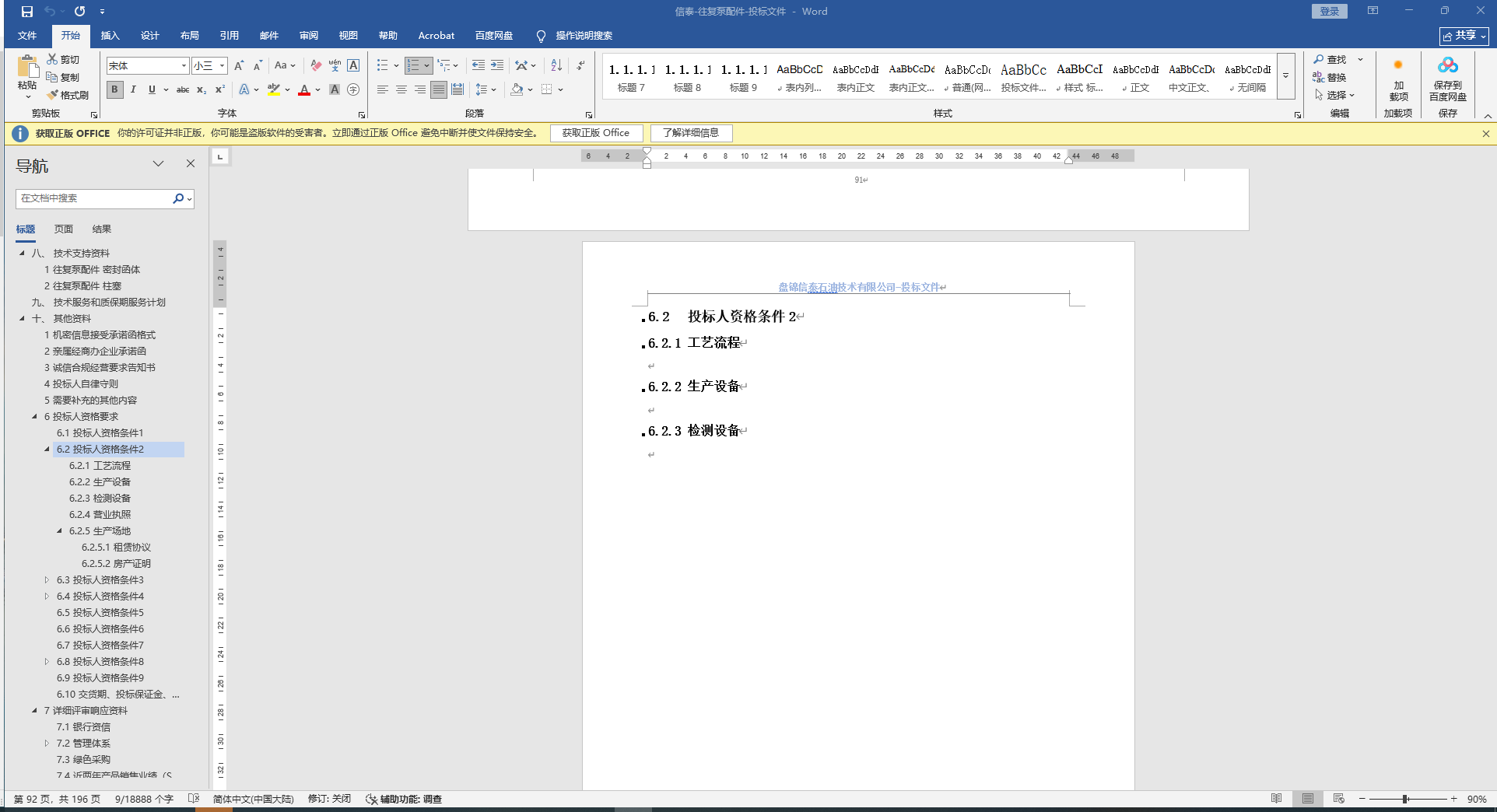
Task: Open navigation pane options dropdown arrow
Action: coord(158,163)
